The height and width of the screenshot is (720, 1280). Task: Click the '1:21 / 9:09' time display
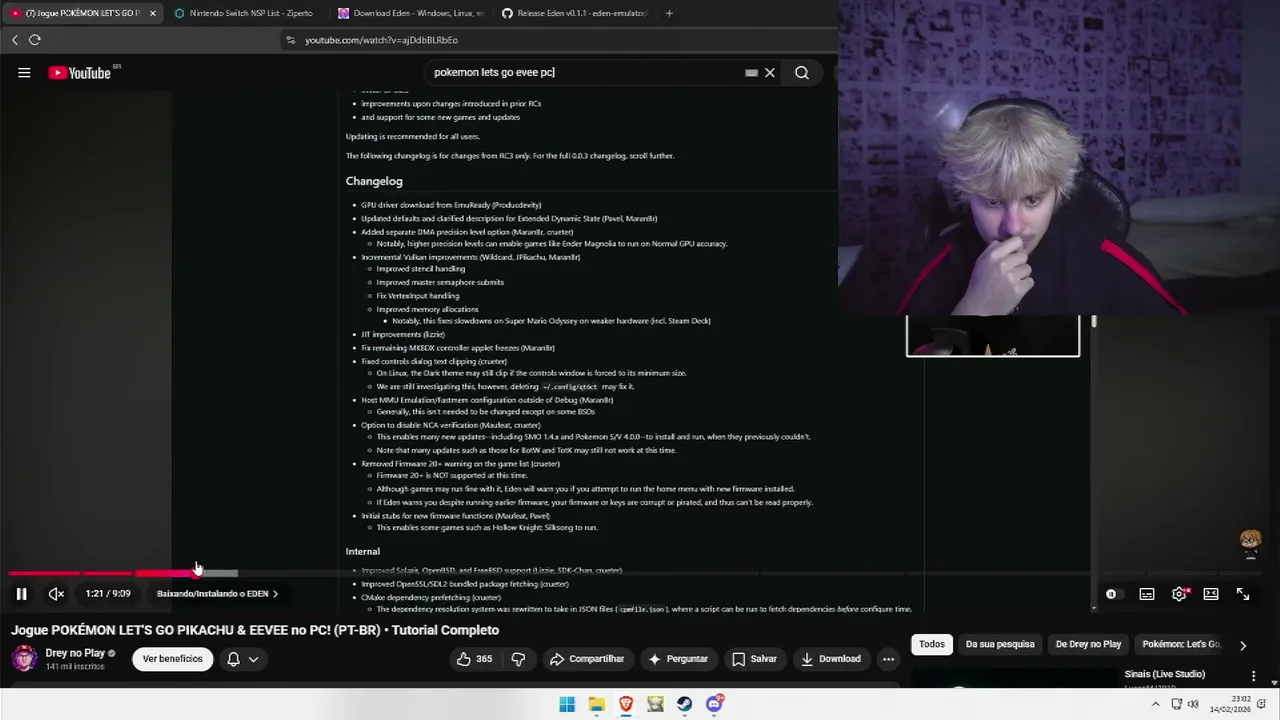pos(108,594)
